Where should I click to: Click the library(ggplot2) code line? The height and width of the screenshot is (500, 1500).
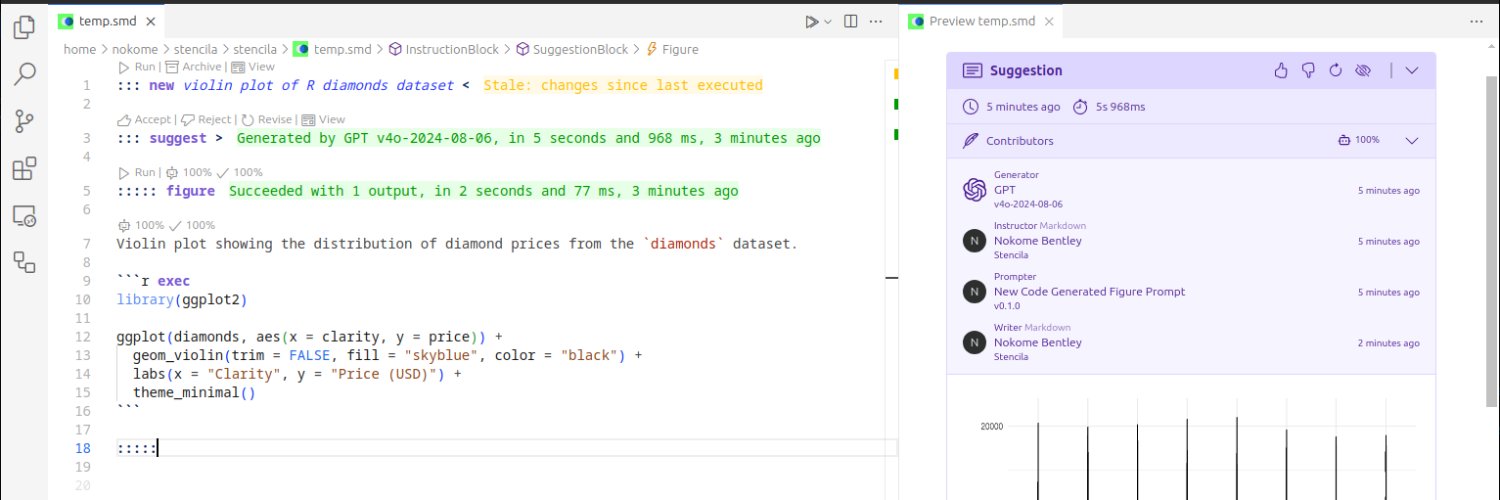click(181, 299)
